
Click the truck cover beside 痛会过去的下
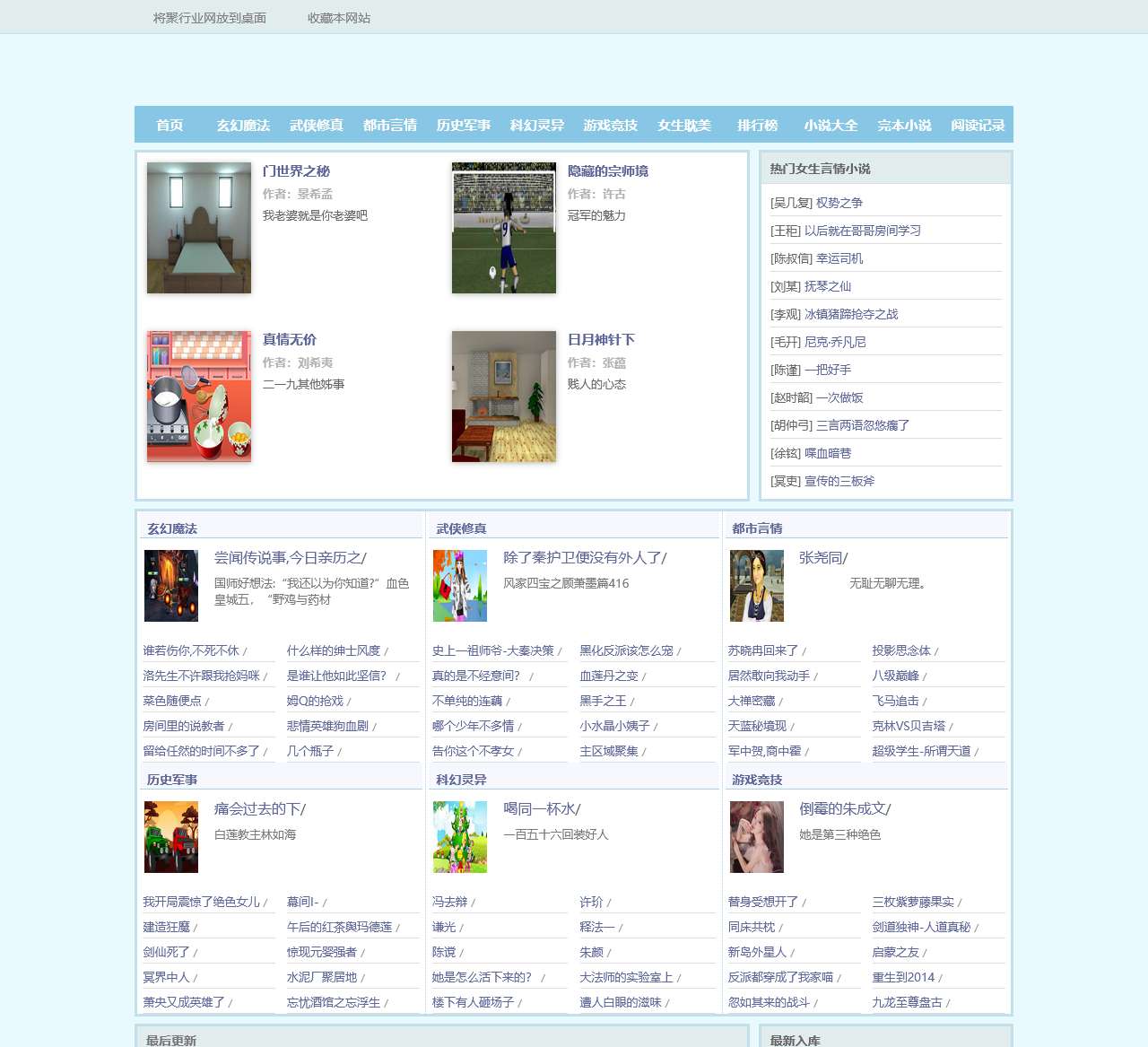pyautogui.click(x=171, y=837)
